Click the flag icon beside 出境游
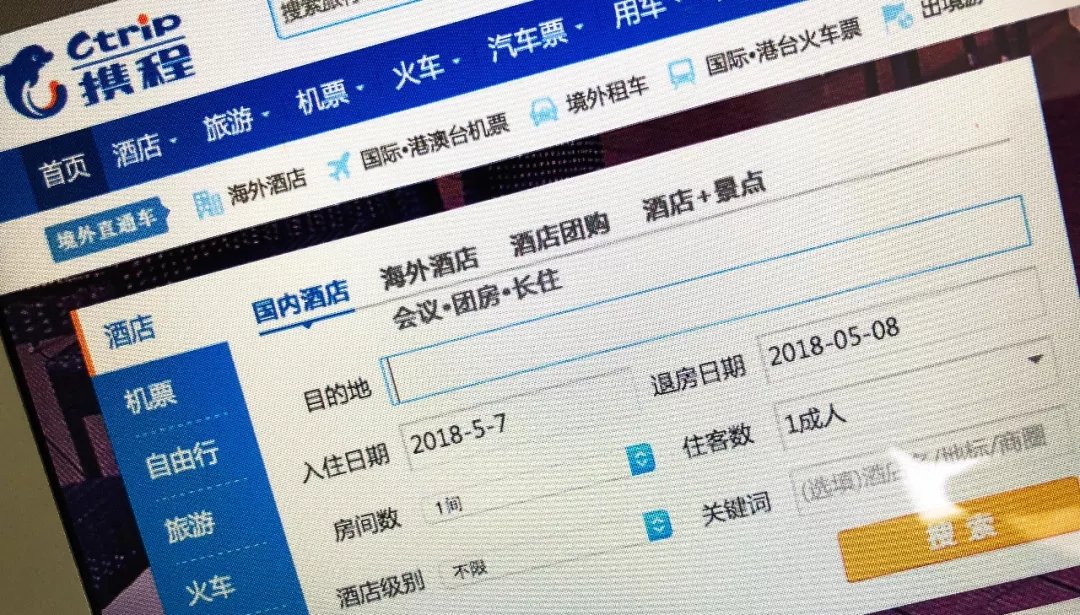Image resolution: width=1080 pixels, height=615 pixels. coord(897,17)
